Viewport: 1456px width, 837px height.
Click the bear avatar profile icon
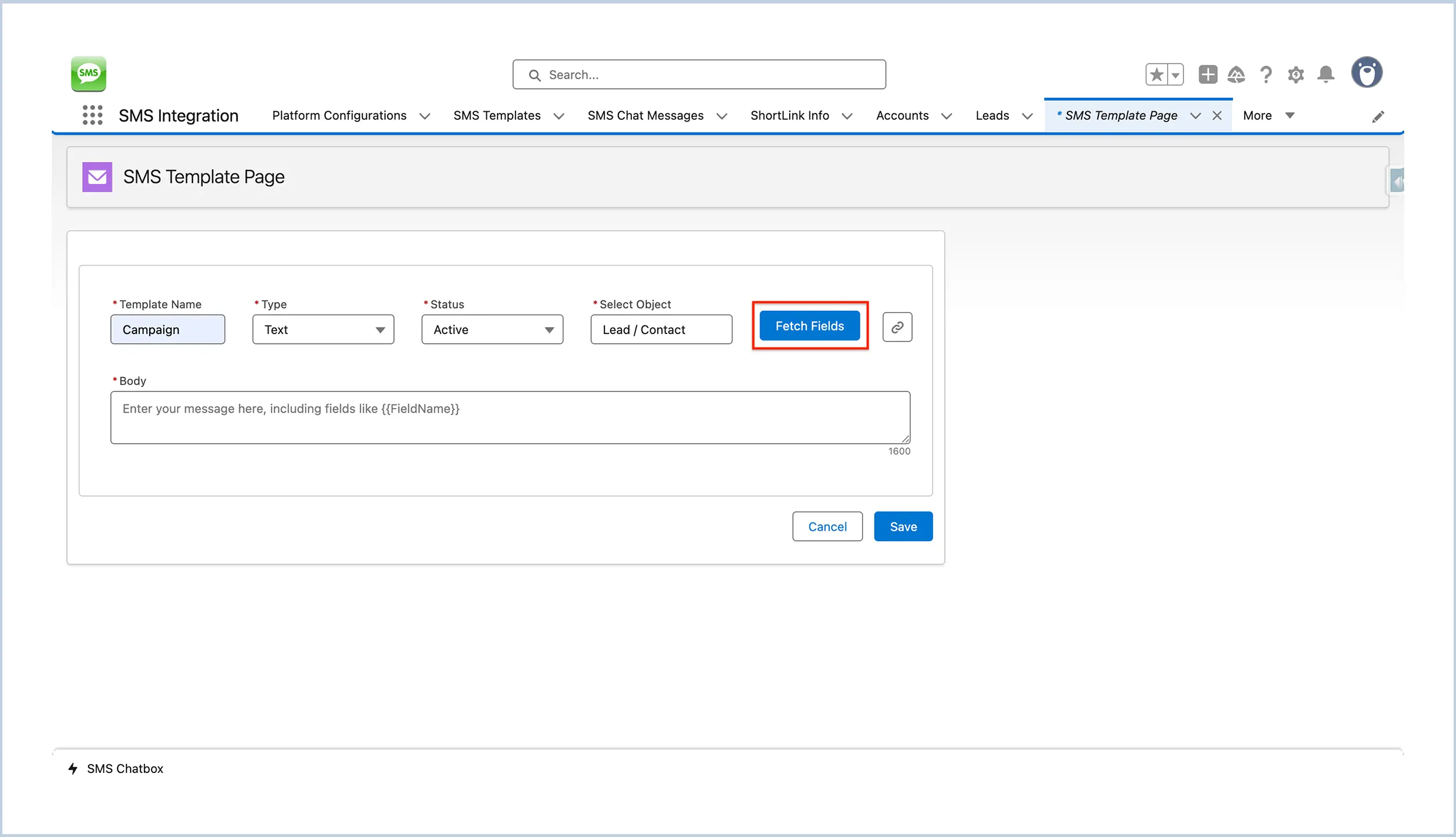(x=1366, y=72)
